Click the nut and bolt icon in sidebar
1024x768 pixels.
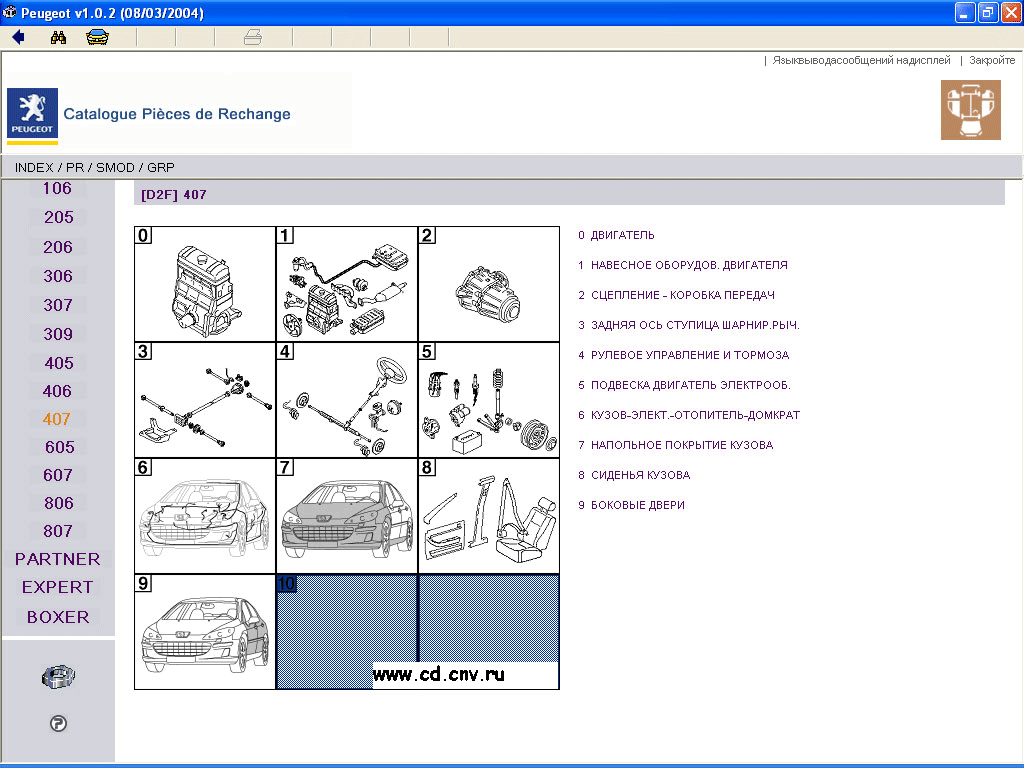click(58, 677)
